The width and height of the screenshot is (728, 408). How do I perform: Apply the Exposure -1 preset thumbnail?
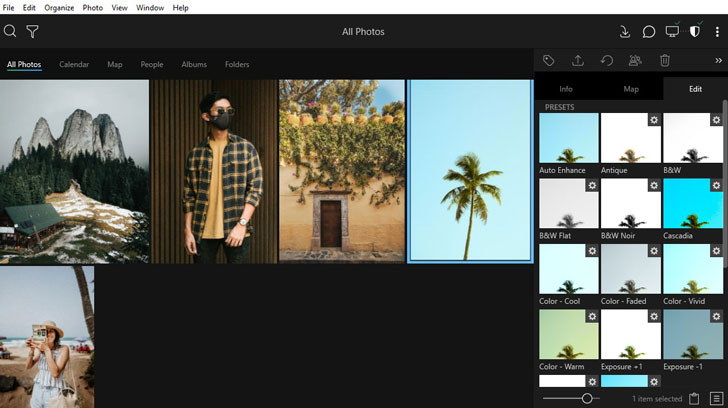[x=693, y=334]
